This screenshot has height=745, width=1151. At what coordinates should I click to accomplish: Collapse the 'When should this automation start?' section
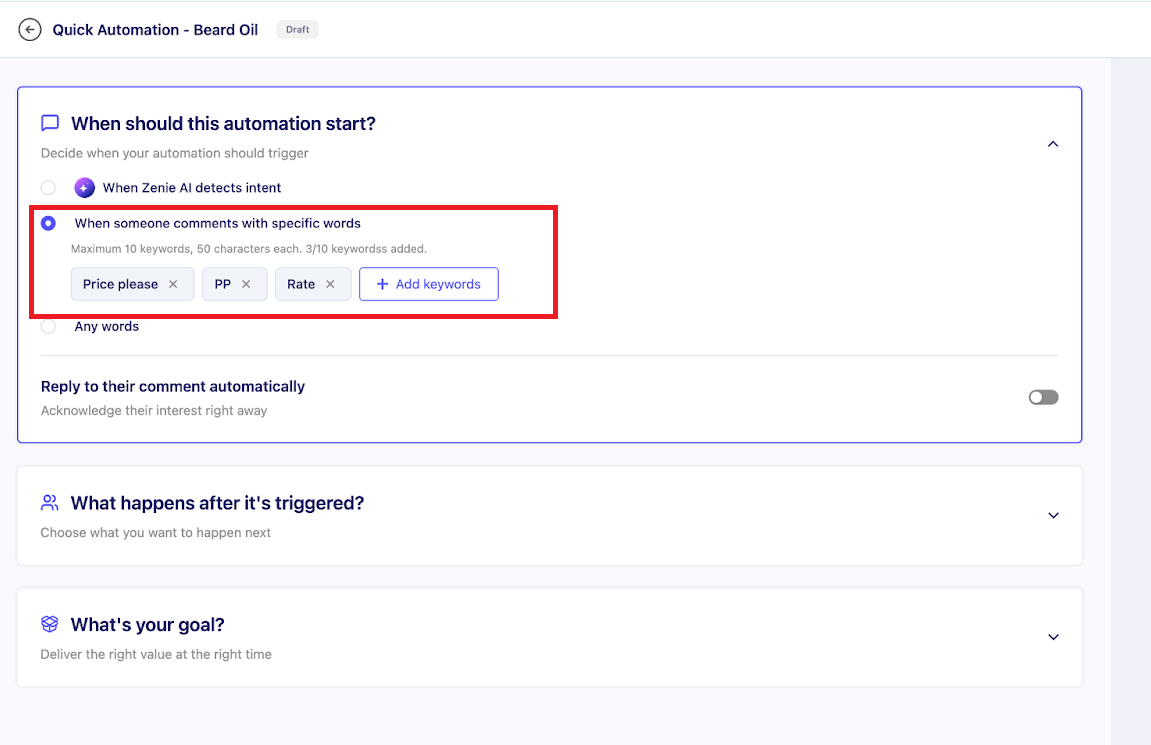click(x=1052, y=144)
